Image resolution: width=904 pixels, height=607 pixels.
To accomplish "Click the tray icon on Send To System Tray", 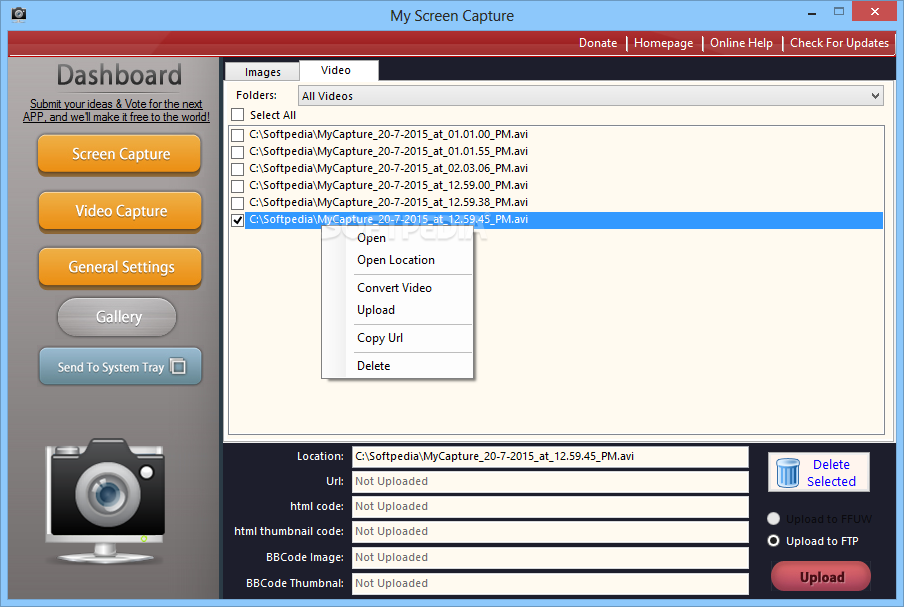I will [x=178, y=367].
